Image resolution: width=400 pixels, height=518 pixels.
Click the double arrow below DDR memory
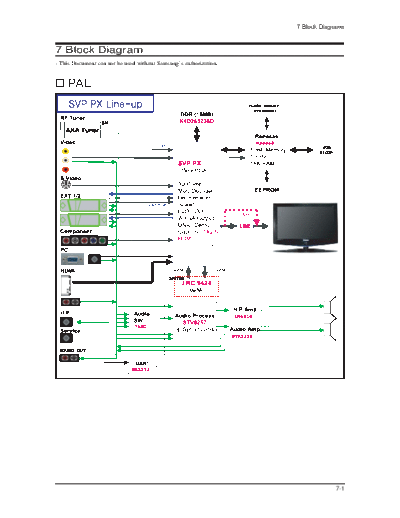click(x=197, y=134)
